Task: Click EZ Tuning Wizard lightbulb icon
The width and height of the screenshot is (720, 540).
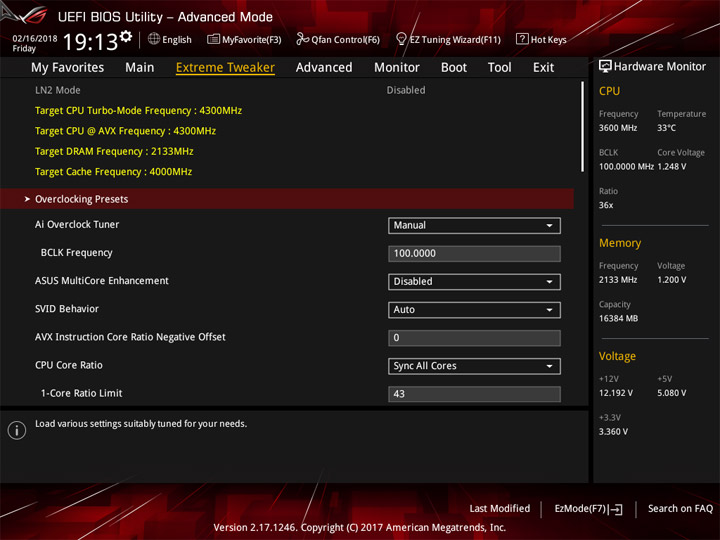Action: point(401,39)
